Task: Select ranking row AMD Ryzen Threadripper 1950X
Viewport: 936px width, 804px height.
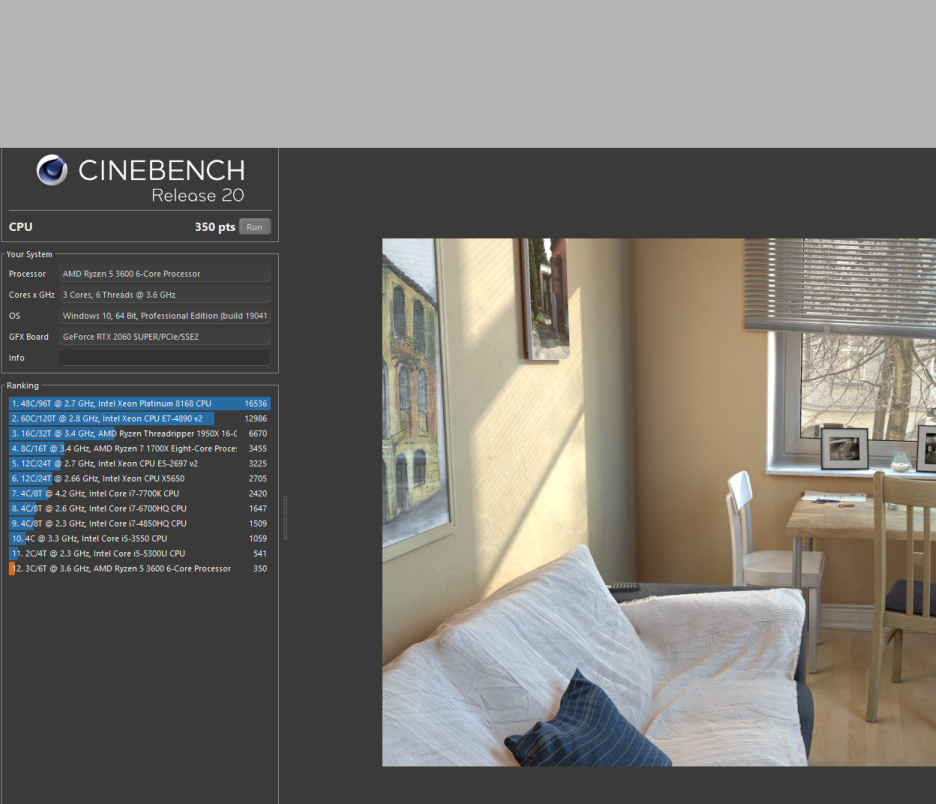Action: (140, 433)
